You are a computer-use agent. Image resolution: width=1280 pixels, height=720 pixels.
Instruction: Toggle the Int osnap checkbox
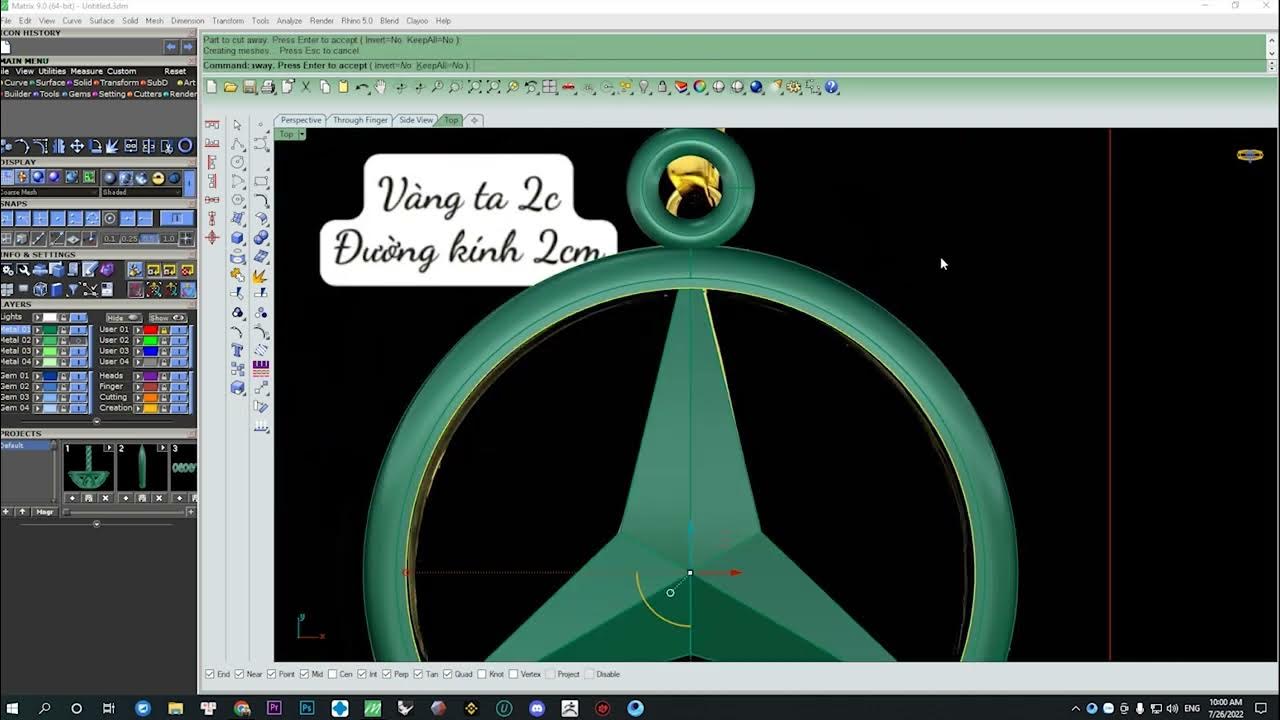click(x=362, y=674)
